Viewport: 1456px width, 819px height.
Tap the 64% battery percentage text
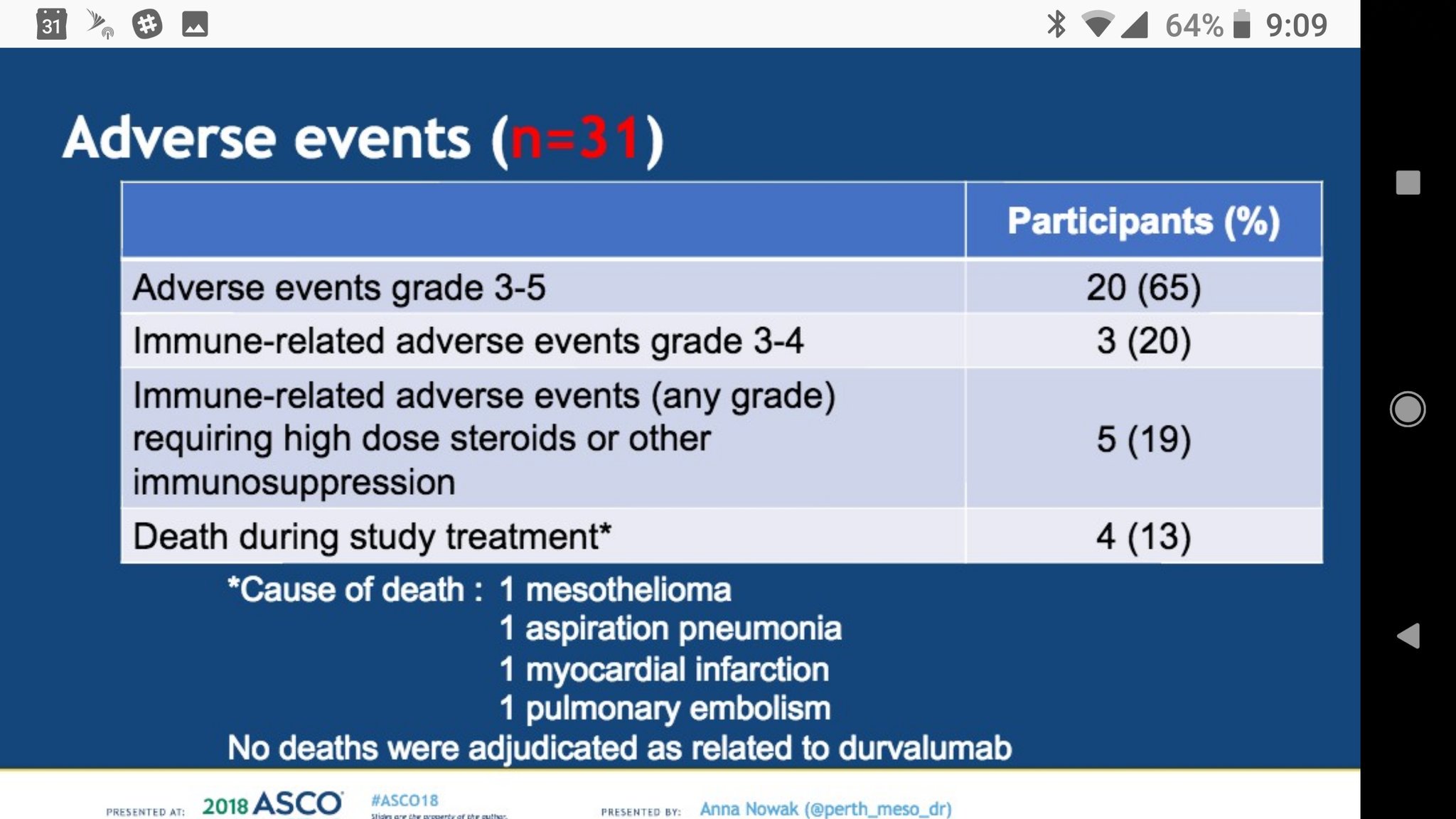pyautogui.click(x=1194, y=26)
